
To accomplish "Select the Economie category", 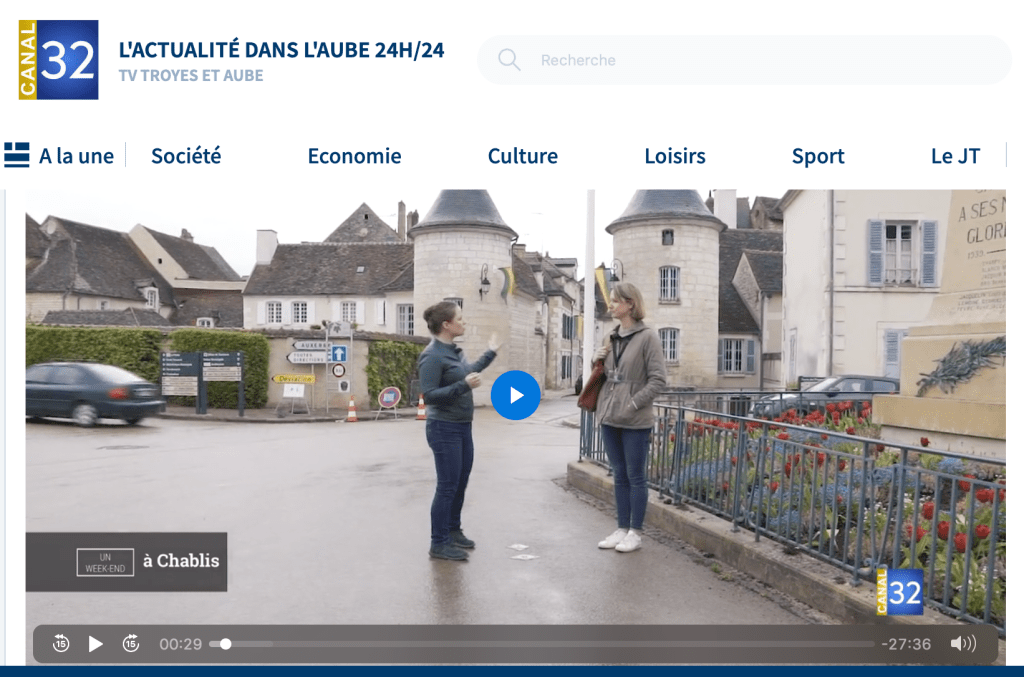I will (x=354, y=156).
